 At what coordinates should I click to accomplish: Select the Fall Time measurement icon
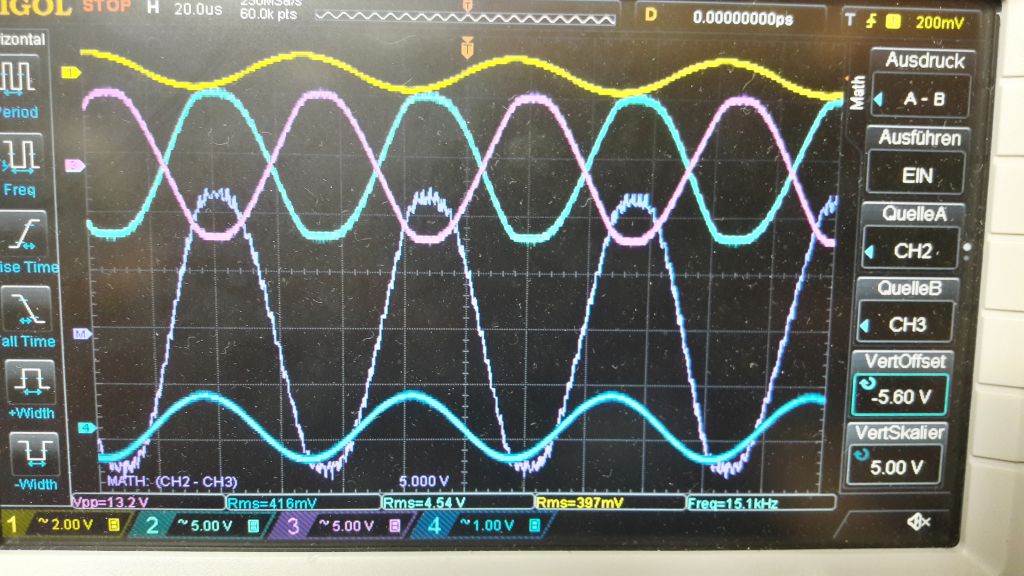point(26,308)
